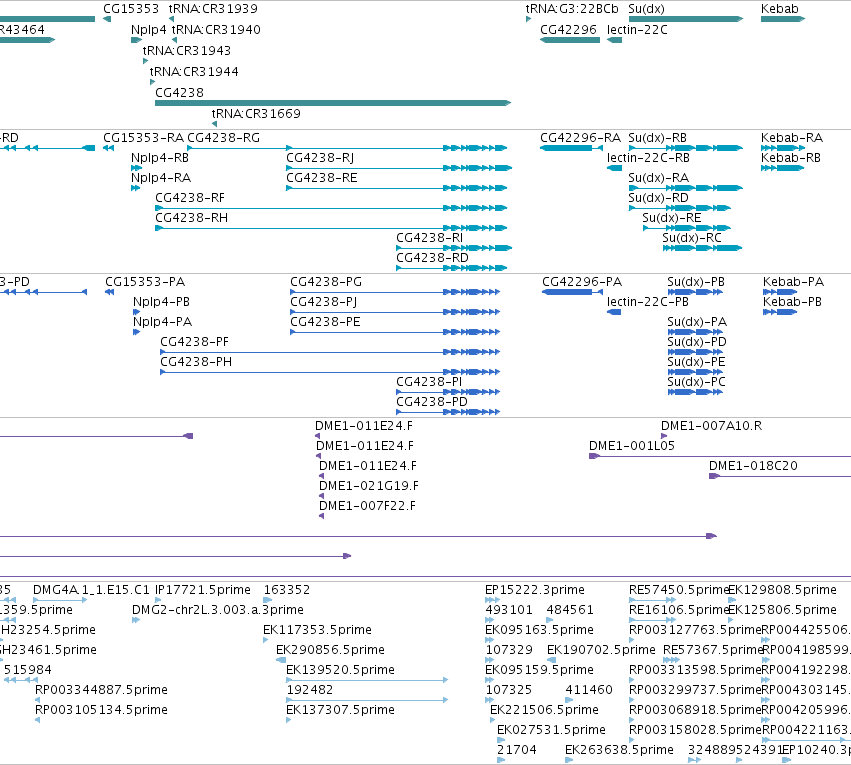The image size is (851, 765).
Task: Click the CG42296-RA transcript label
Action: pos(581,138)
